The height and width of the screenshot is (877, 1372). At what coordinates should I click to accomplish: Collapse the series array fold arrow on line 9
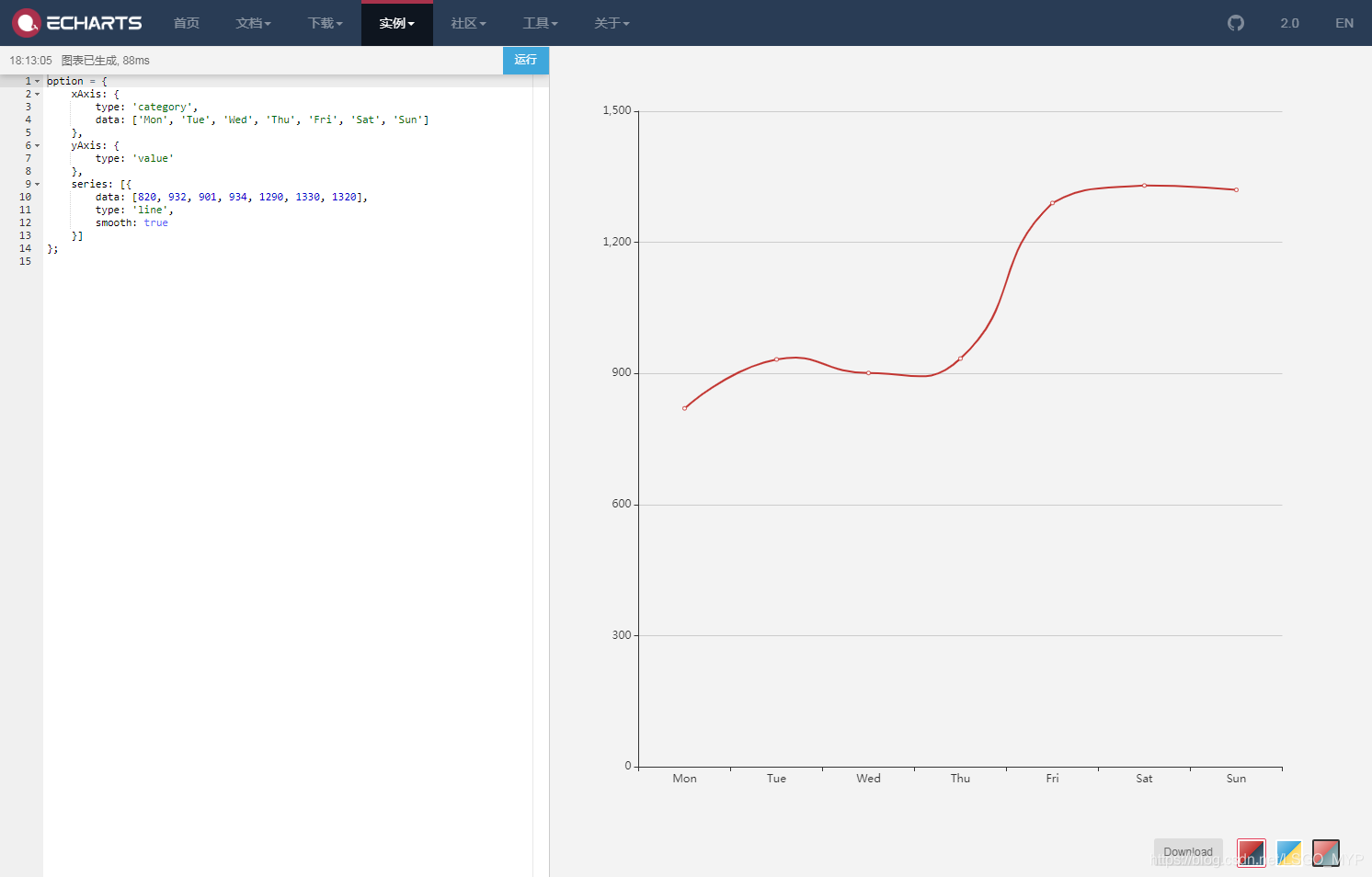[x=37, y=184]
